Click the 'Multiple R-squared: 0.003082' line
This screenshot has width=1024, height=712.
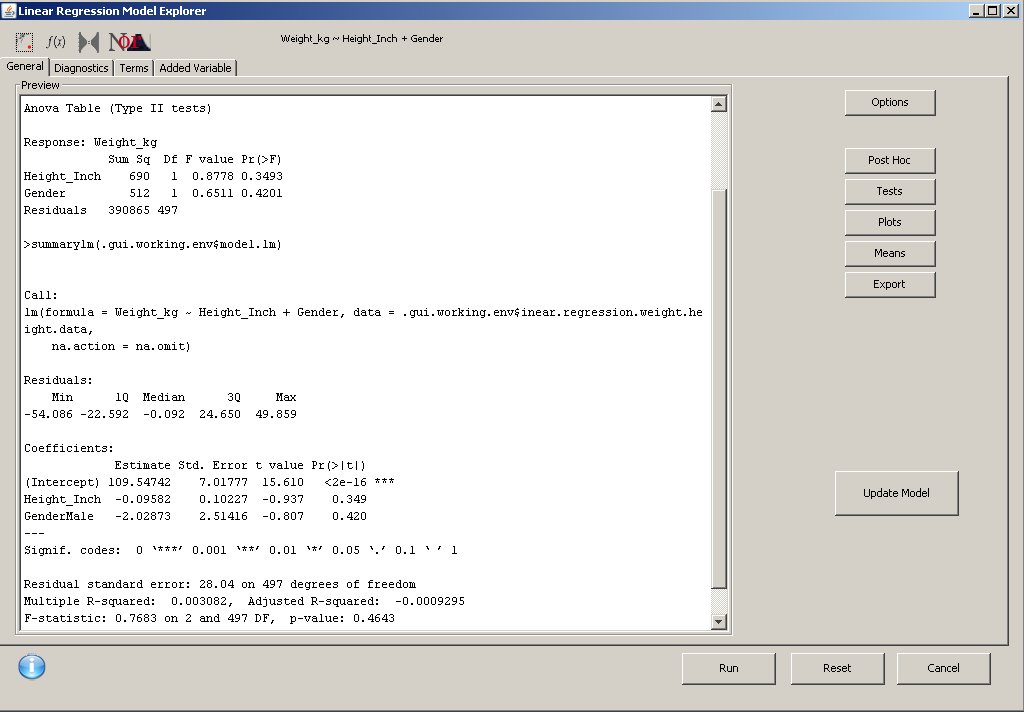244,601
